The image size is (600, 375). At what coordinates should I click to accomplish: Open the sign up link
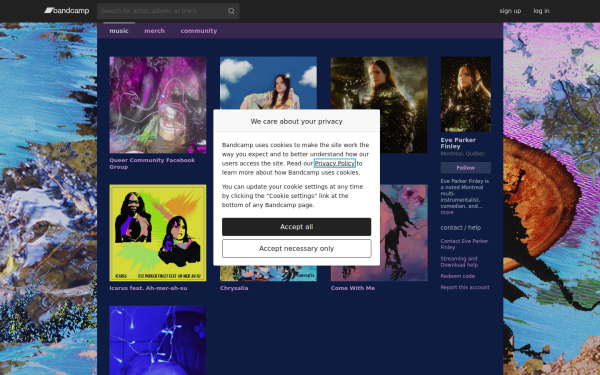pyautogui.click(x=510, y=11)
